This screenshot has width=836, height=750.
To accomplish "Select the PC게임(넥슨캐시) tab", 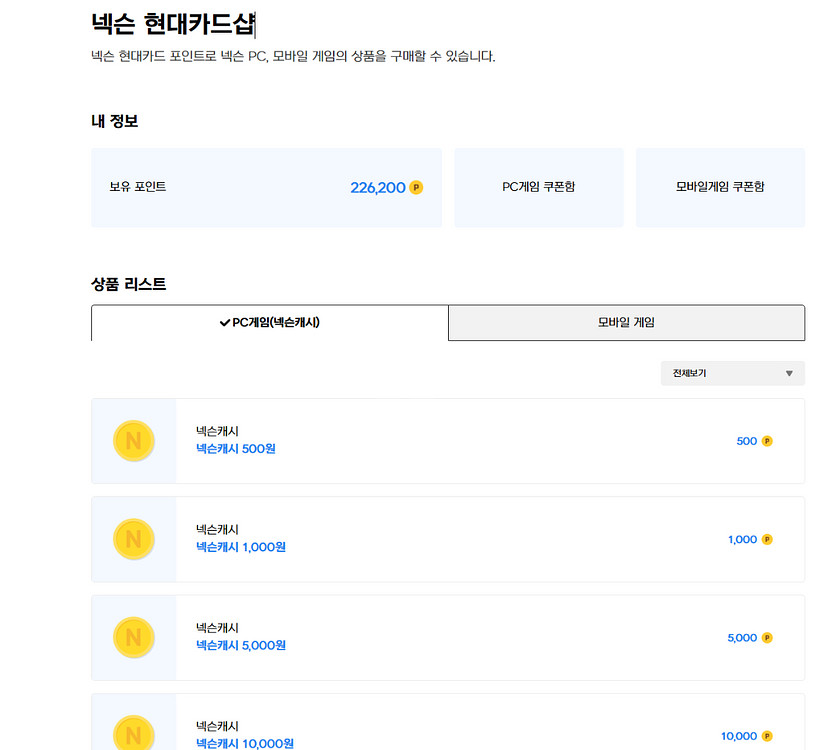I will (270, 322).
